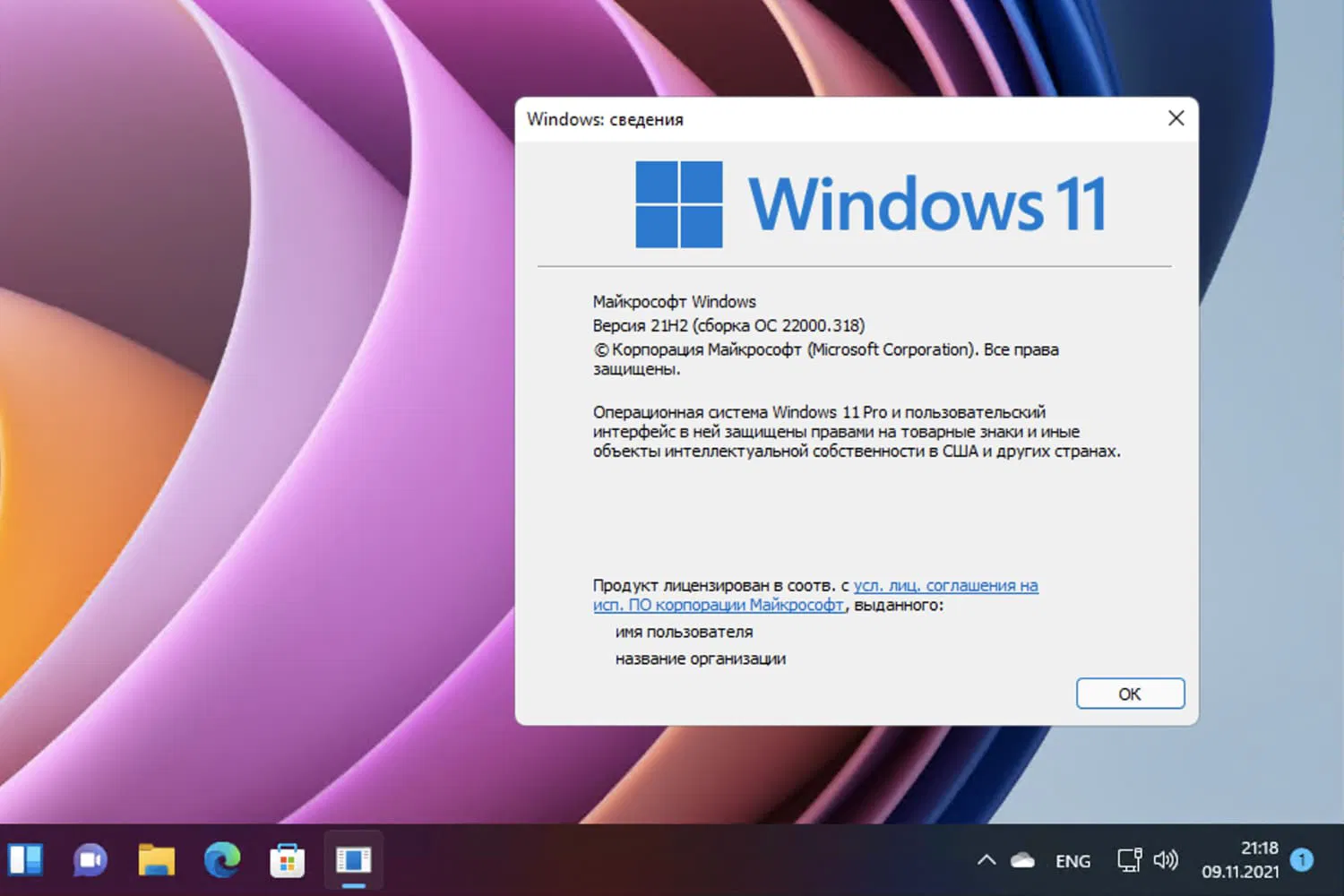Click the OneDrive cloud icon in system tray
The image size is (1344, 896).
1022,859
